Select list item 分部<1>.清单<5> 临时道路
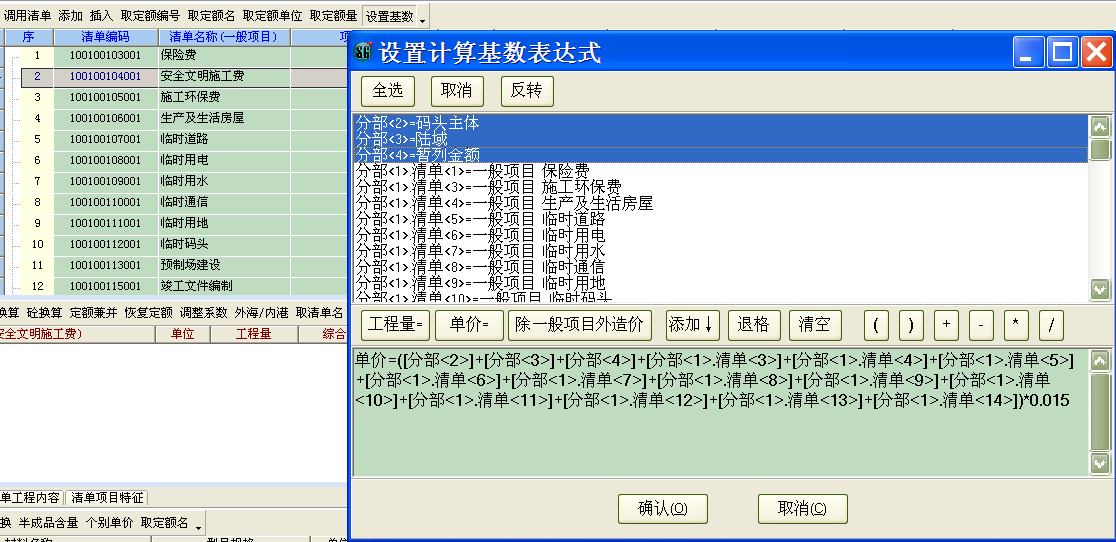The width and height of the screenshot is (1116, 542). click(480, 219)
